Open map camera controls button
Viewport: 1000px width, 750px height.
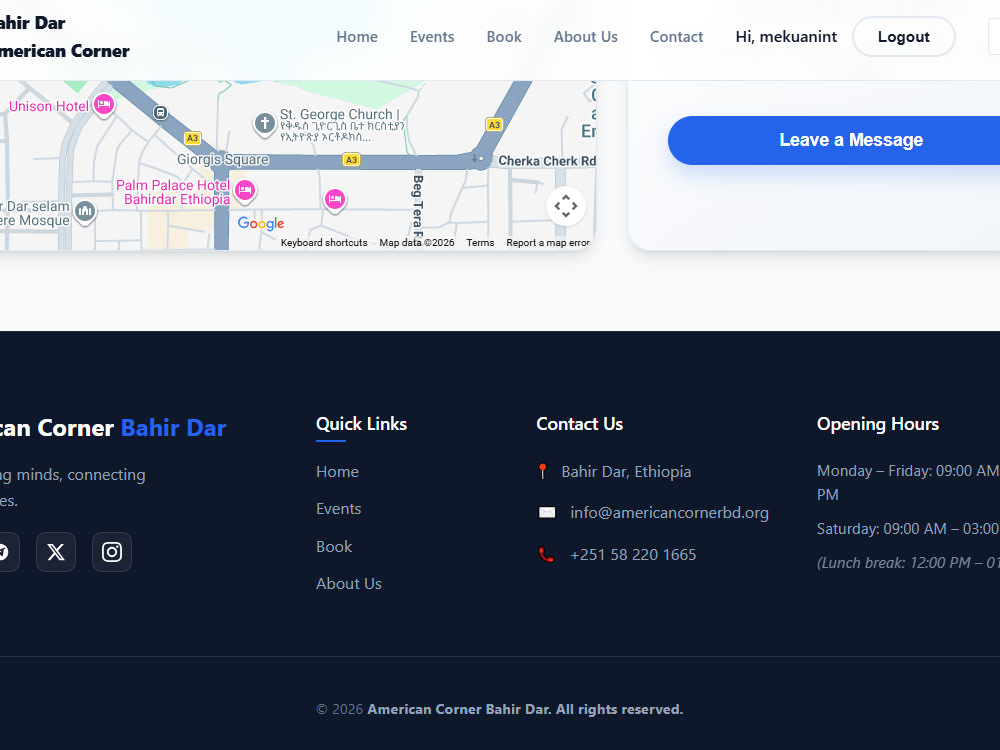(x=566, y=206)
